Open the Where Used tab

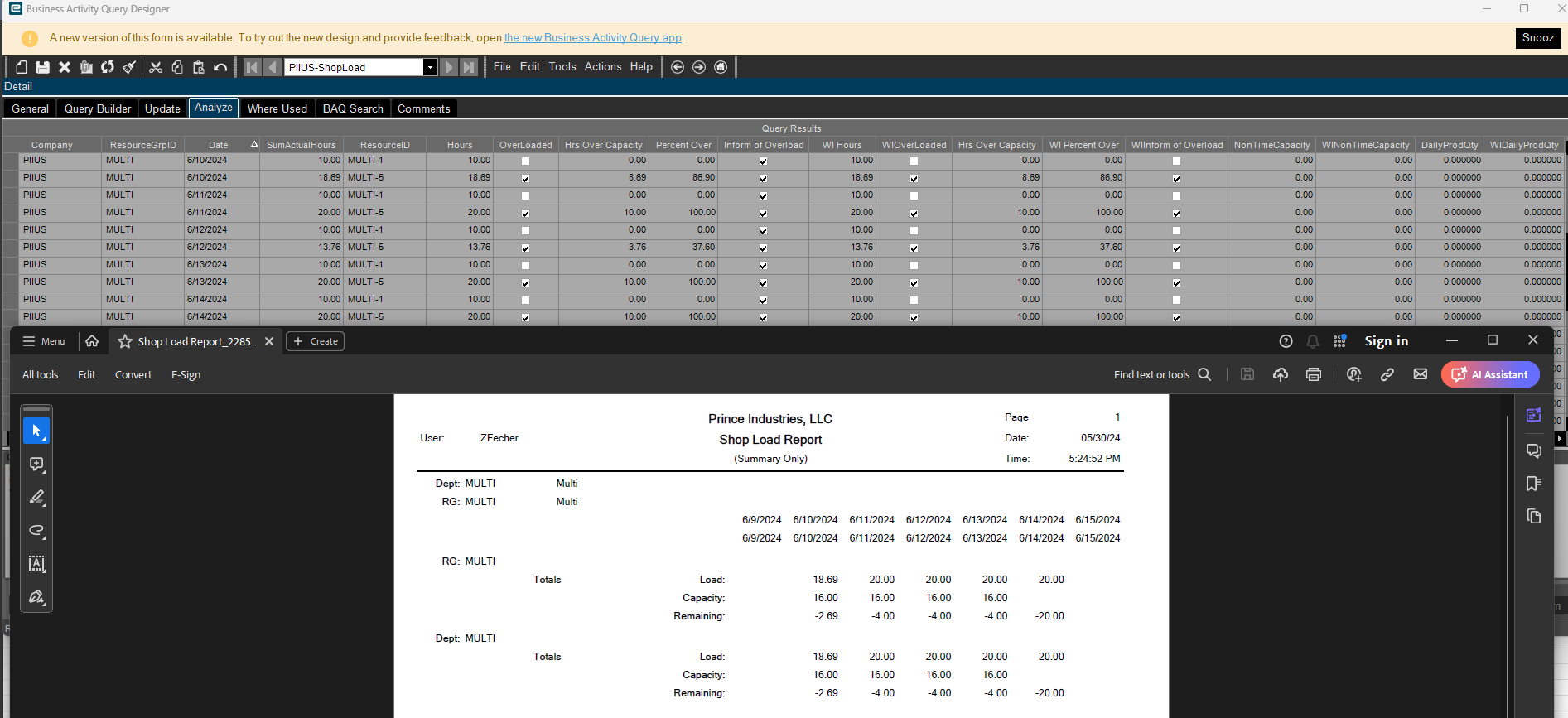(x=277, y=108)
